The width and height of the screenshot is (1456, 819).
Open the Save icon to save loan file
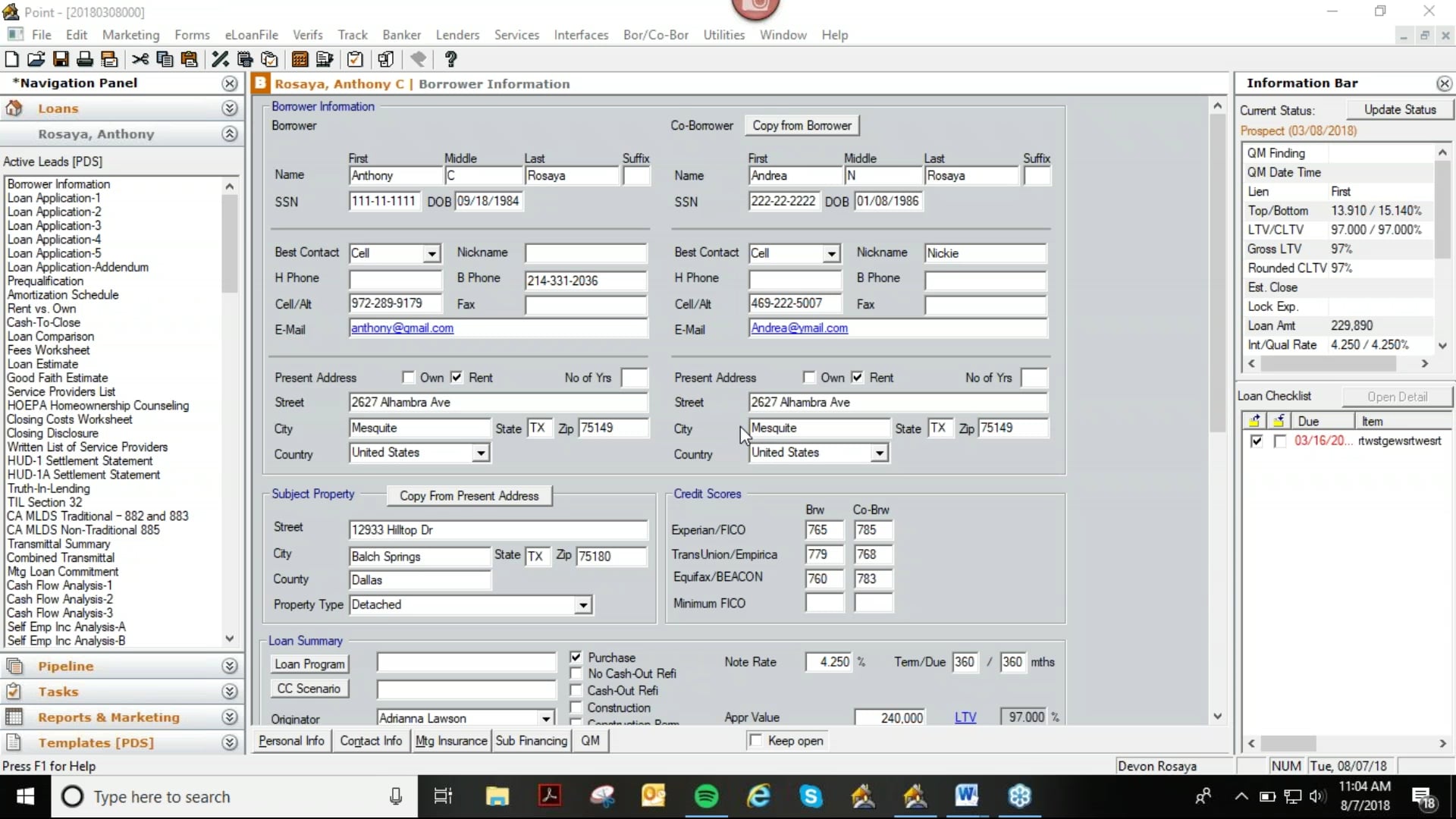point(61,59)
